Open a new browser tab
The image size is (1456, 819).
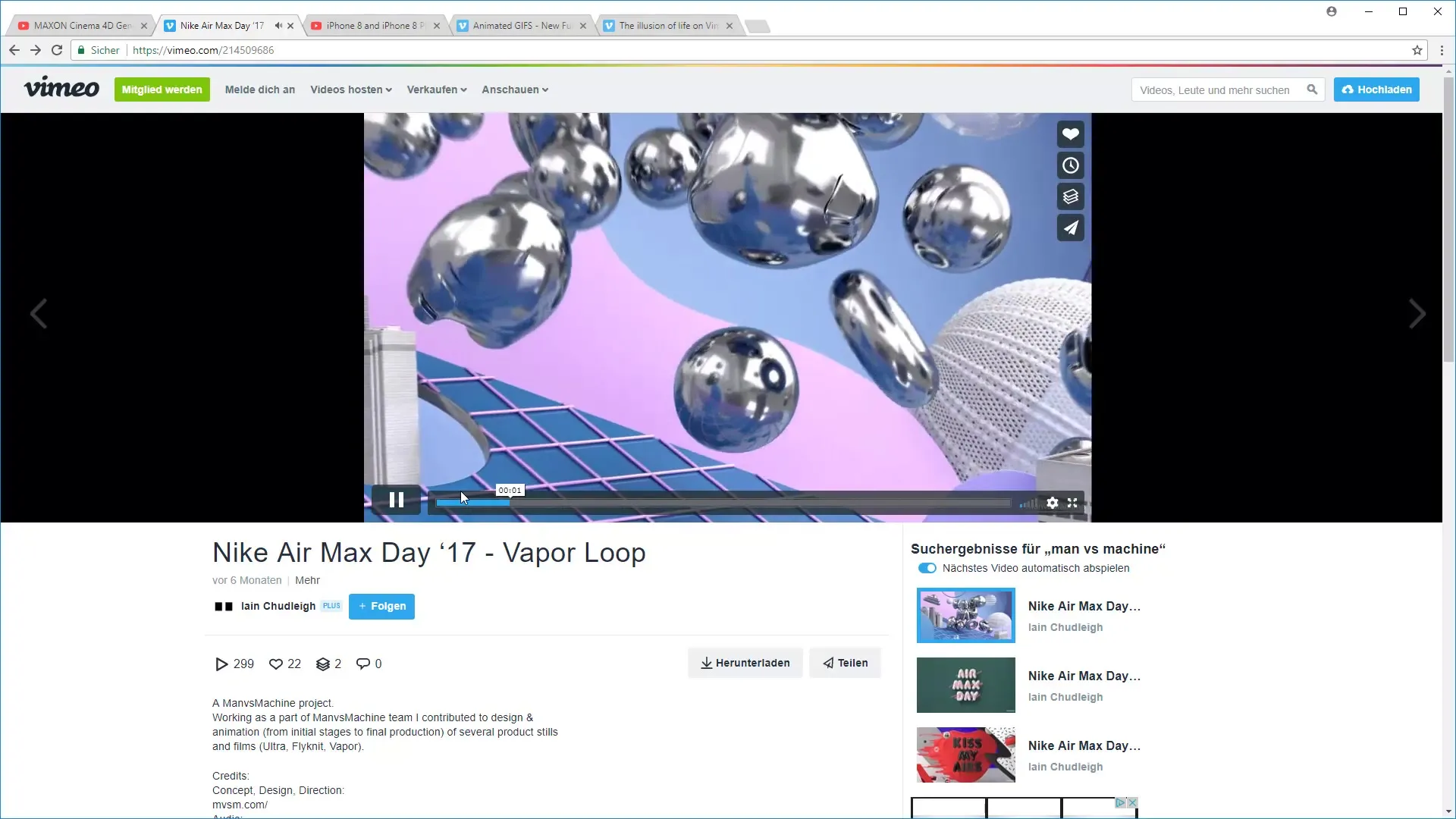tap(757, 26)
